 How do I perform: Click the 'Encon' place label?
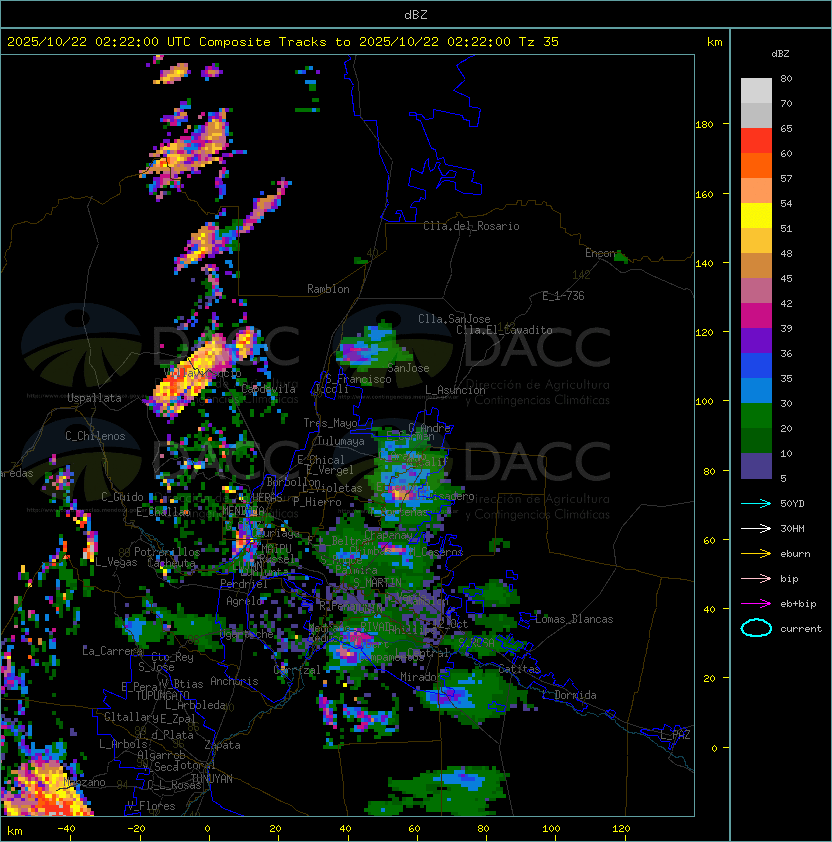pos(599,253)
